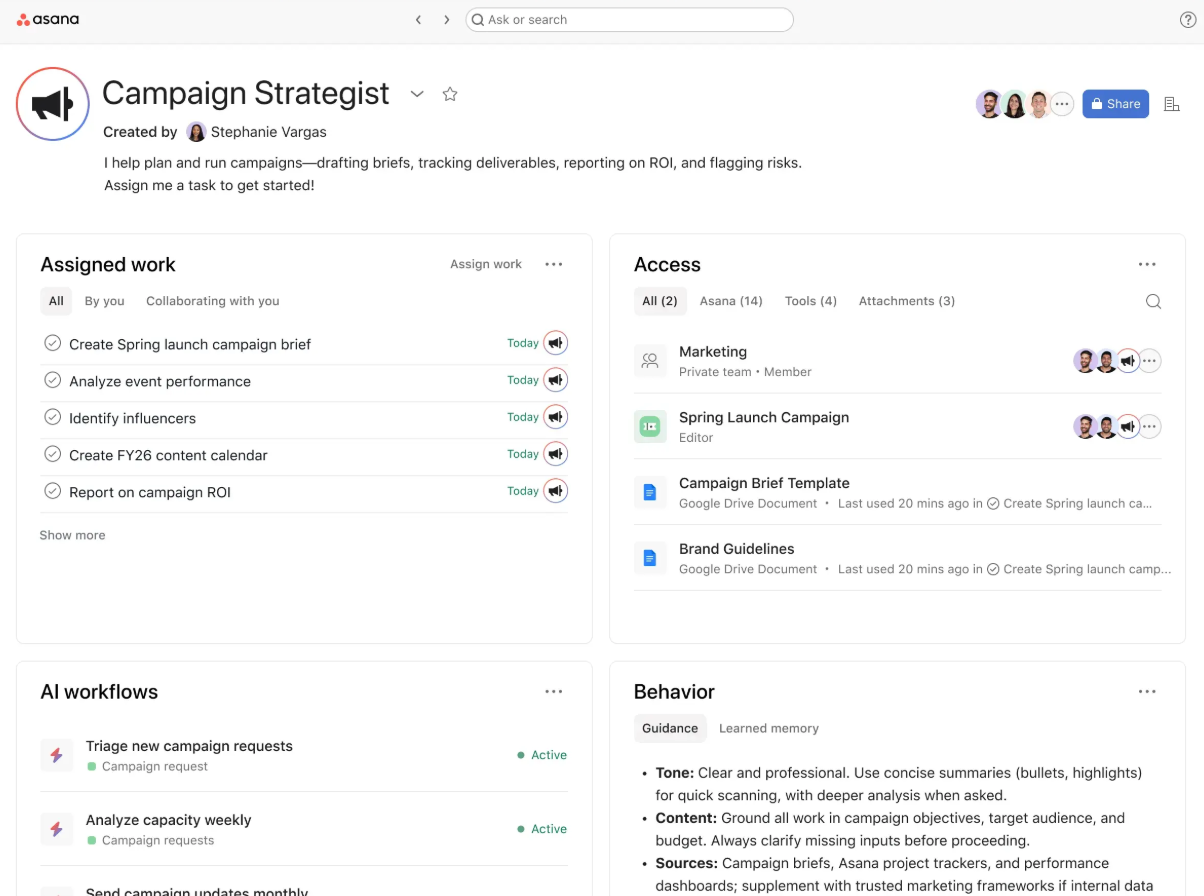1204x896 pixels.
Task: Click the project views icon beside Share
Action: (x=1171, y=103)
